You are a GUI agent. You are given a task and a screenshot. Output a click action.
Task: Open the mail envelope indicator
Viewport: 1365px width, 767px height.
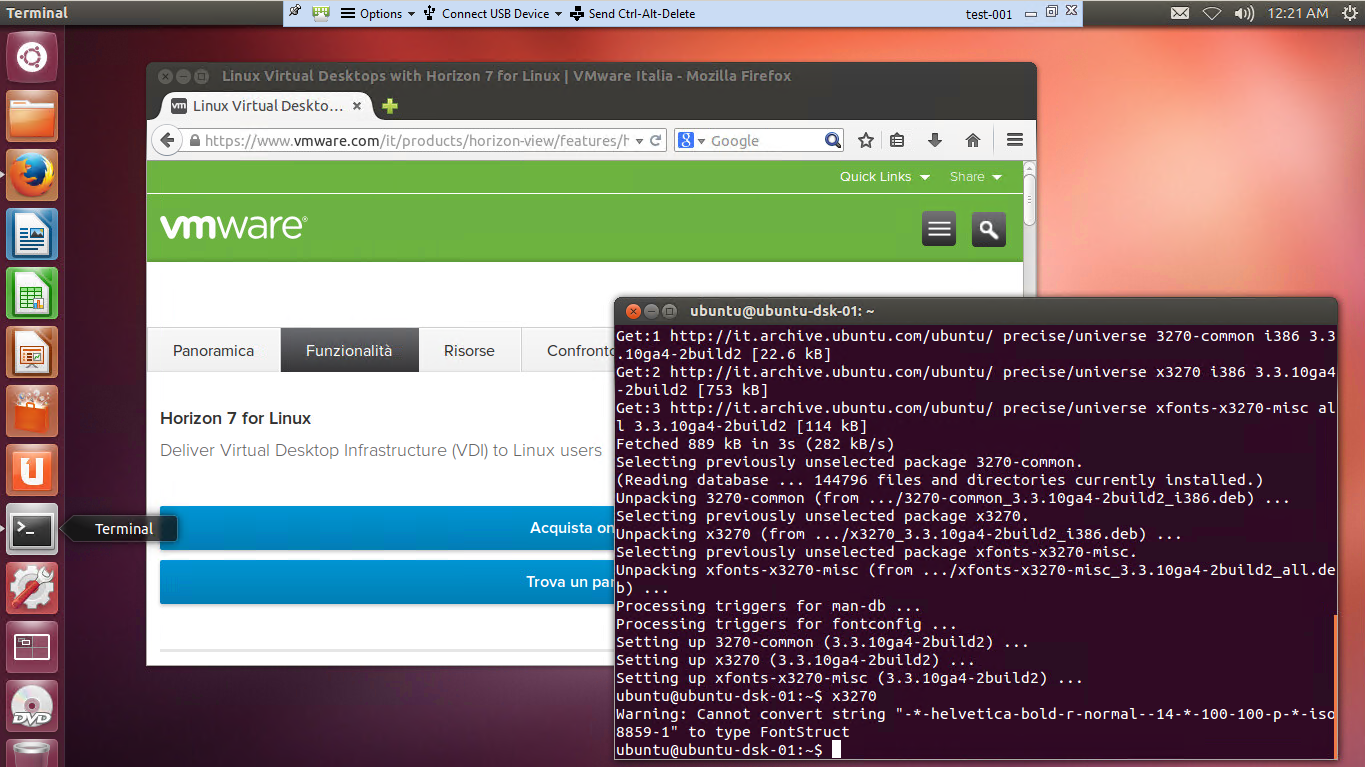coord(1180,13)
